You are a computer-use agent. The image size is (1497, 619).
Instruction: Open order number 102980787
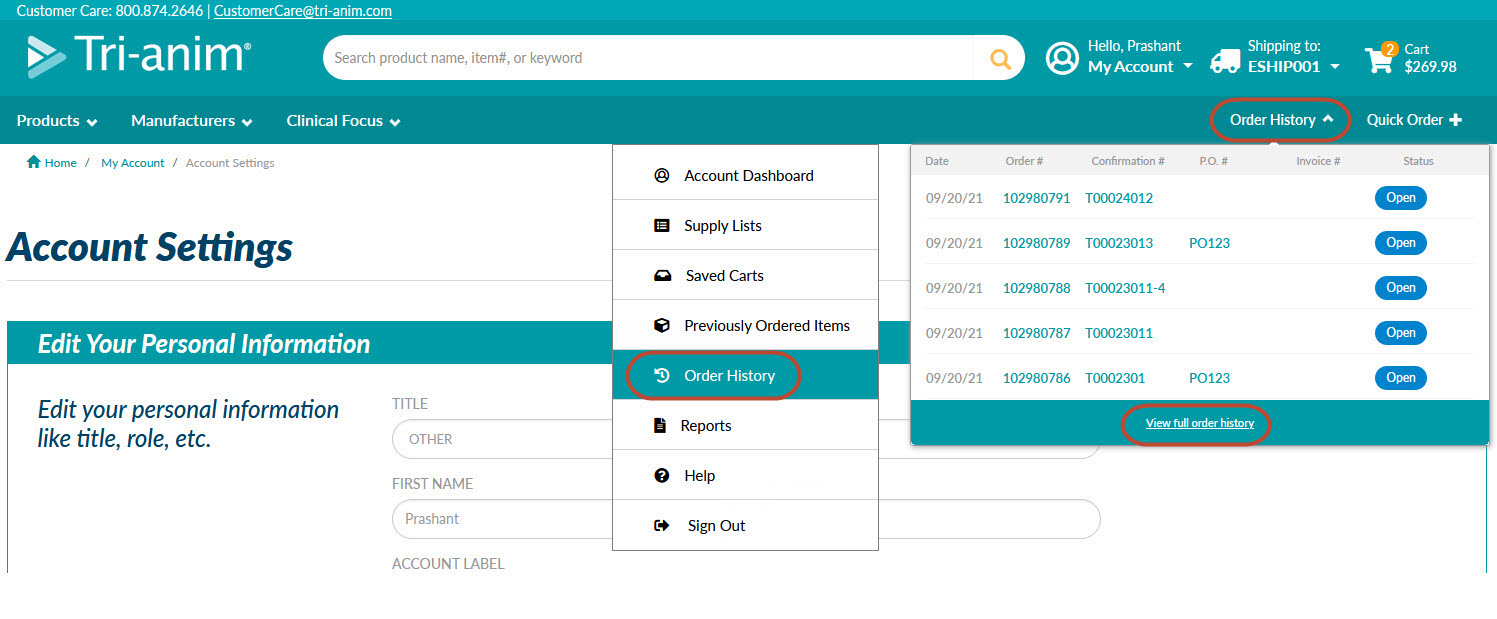(1036, 333)
